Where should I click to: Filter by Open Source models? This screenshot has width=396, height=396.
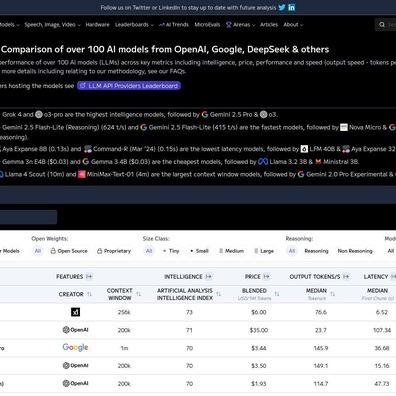69,251
